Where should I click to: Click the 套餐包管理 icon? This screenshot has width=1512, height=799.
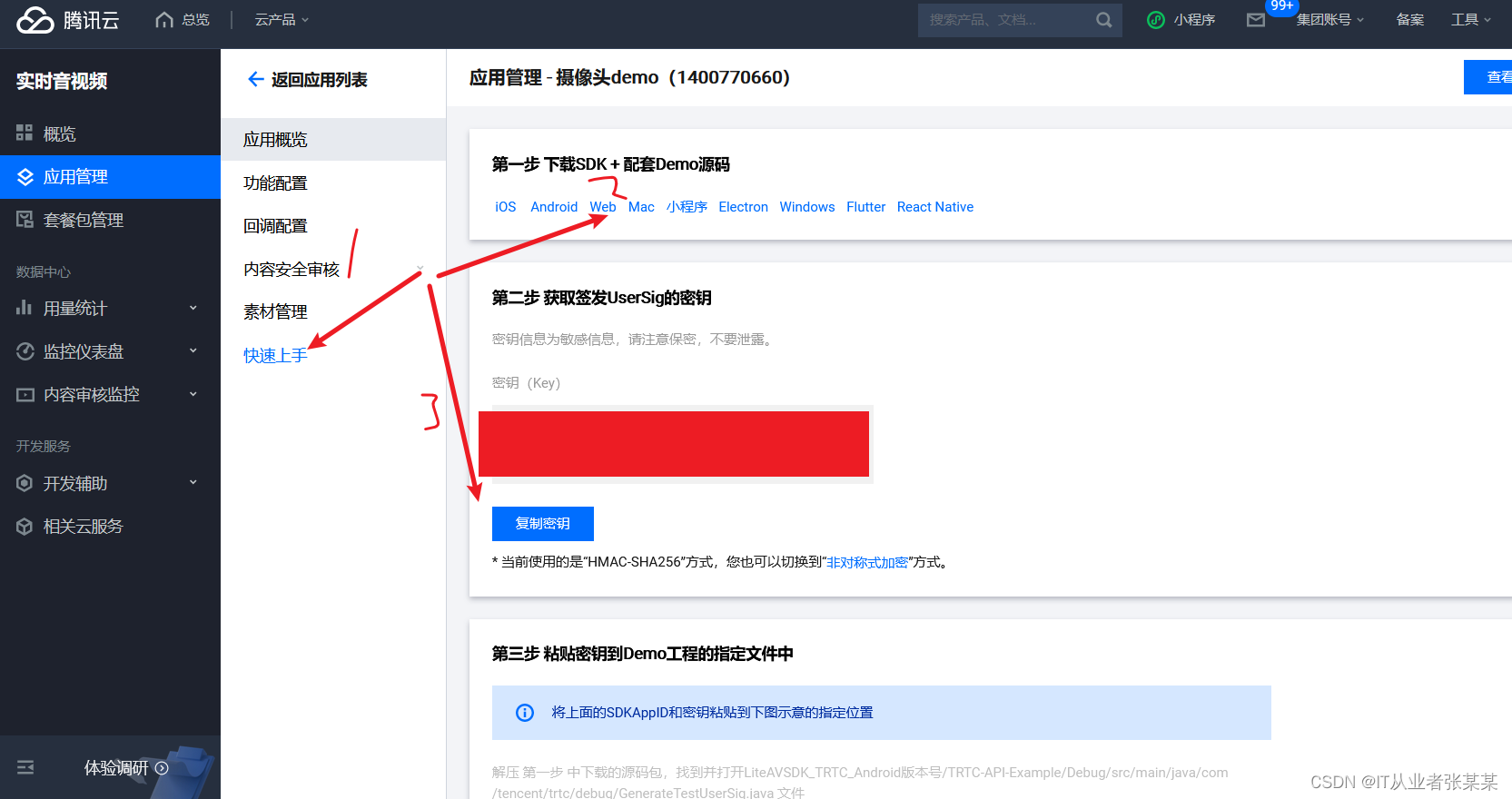[x=25, y=220]
